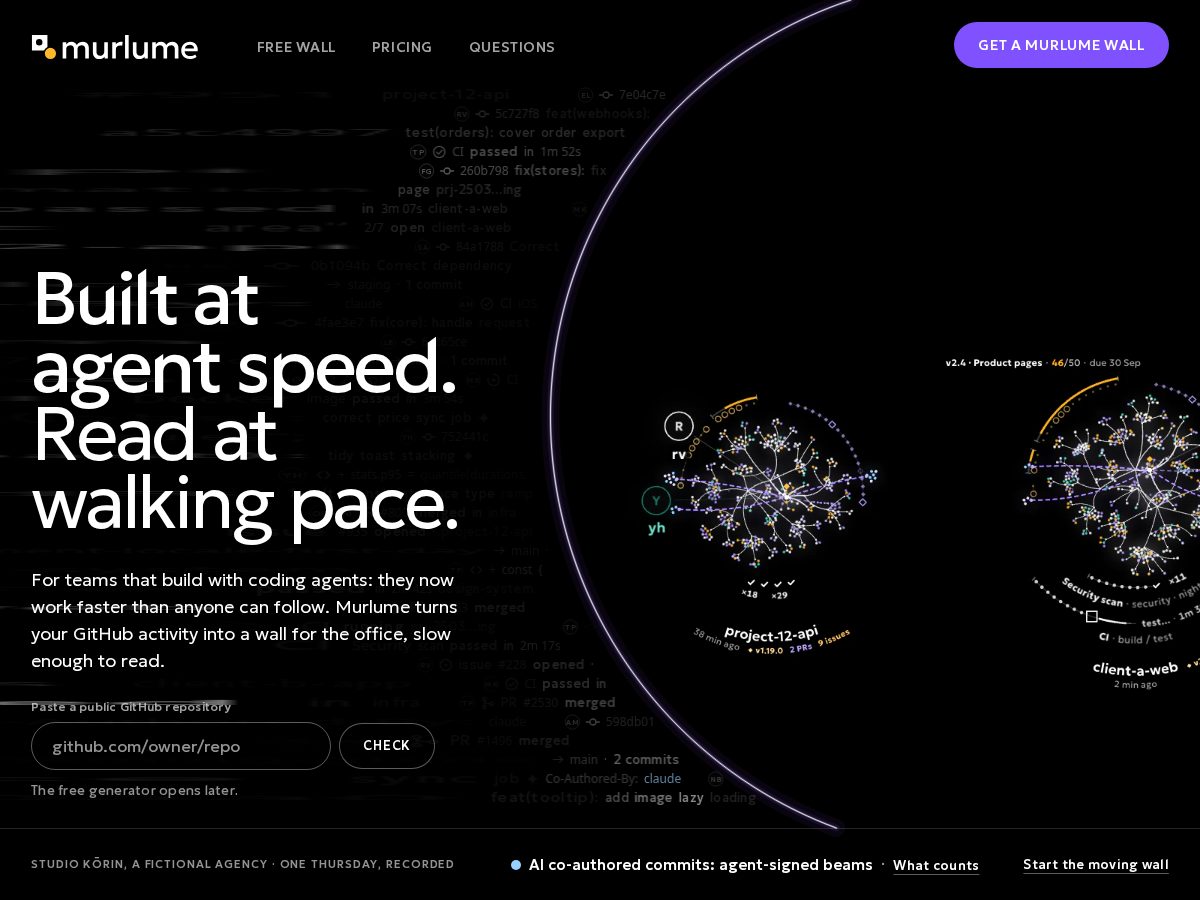Click 'AI co-authored commits: agent-signed beams' text
Viewport: 1200px width, 900px height.
click(x=700, y=865)
